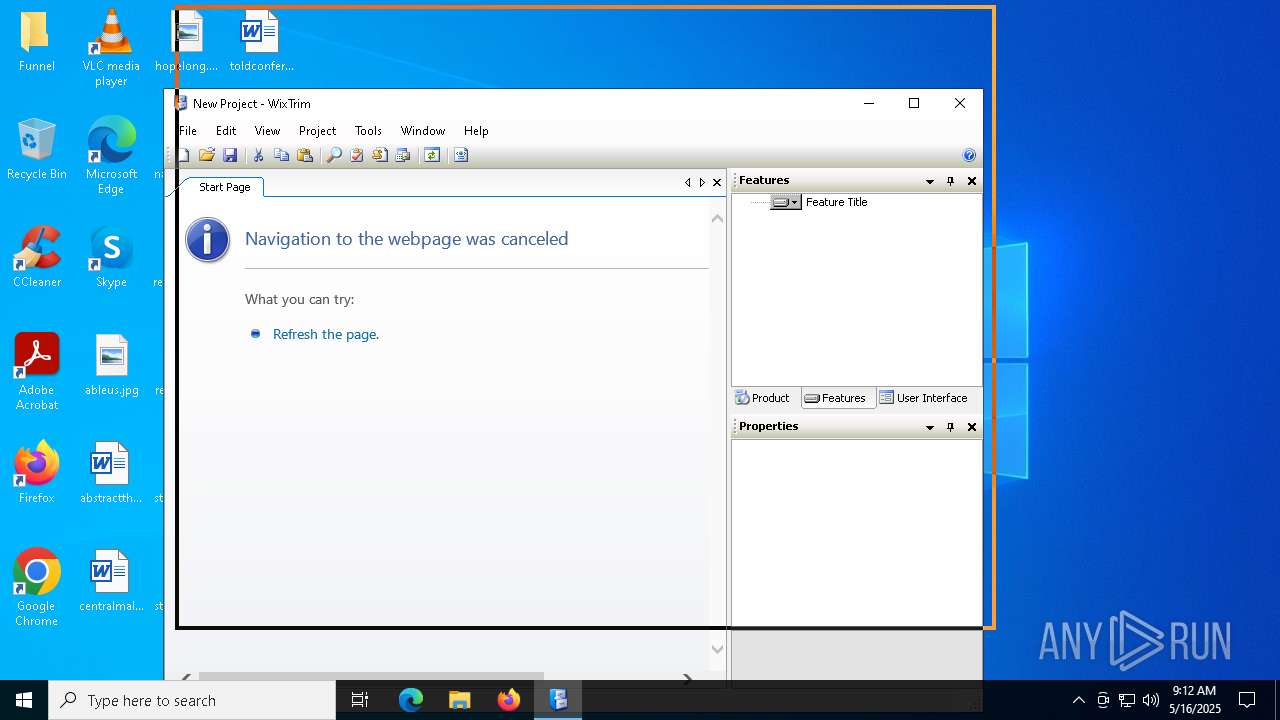Open the Edit menu

[226, 131]
